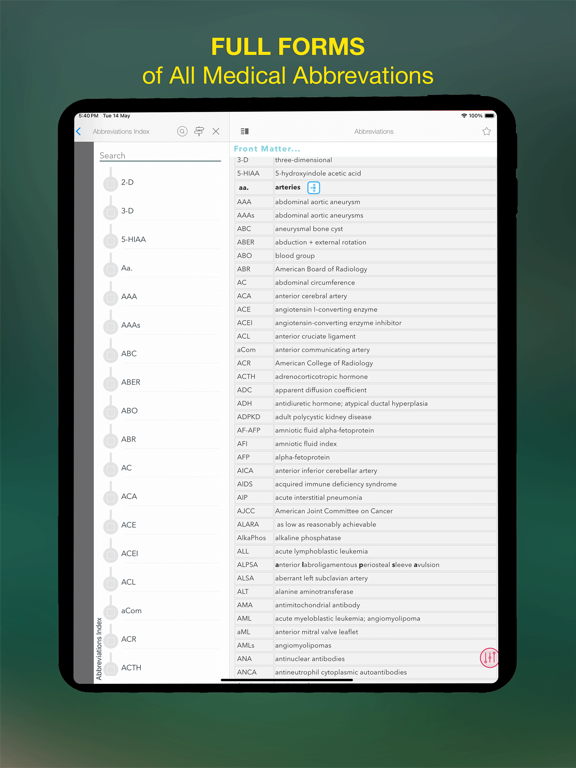Open the pink settings sliders button
The width and height of the screenshot is (576, 768).
489,657
